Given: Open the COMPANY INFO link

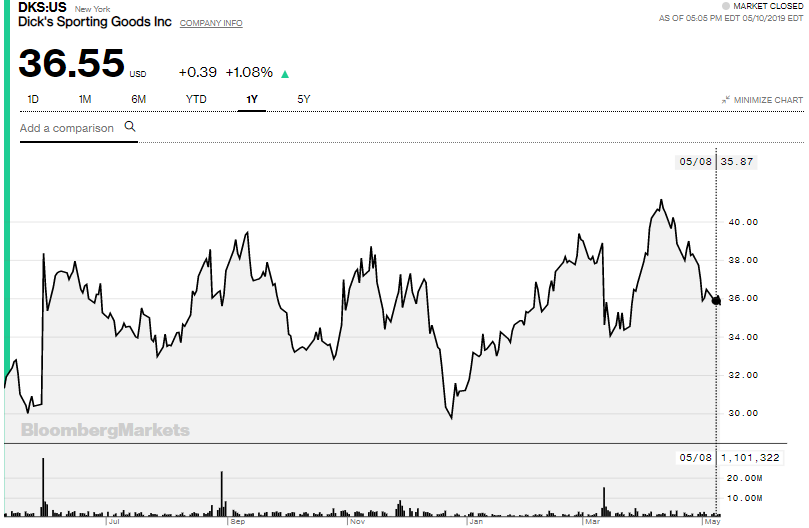Looking at the screenshot, I should click(211, 23).
